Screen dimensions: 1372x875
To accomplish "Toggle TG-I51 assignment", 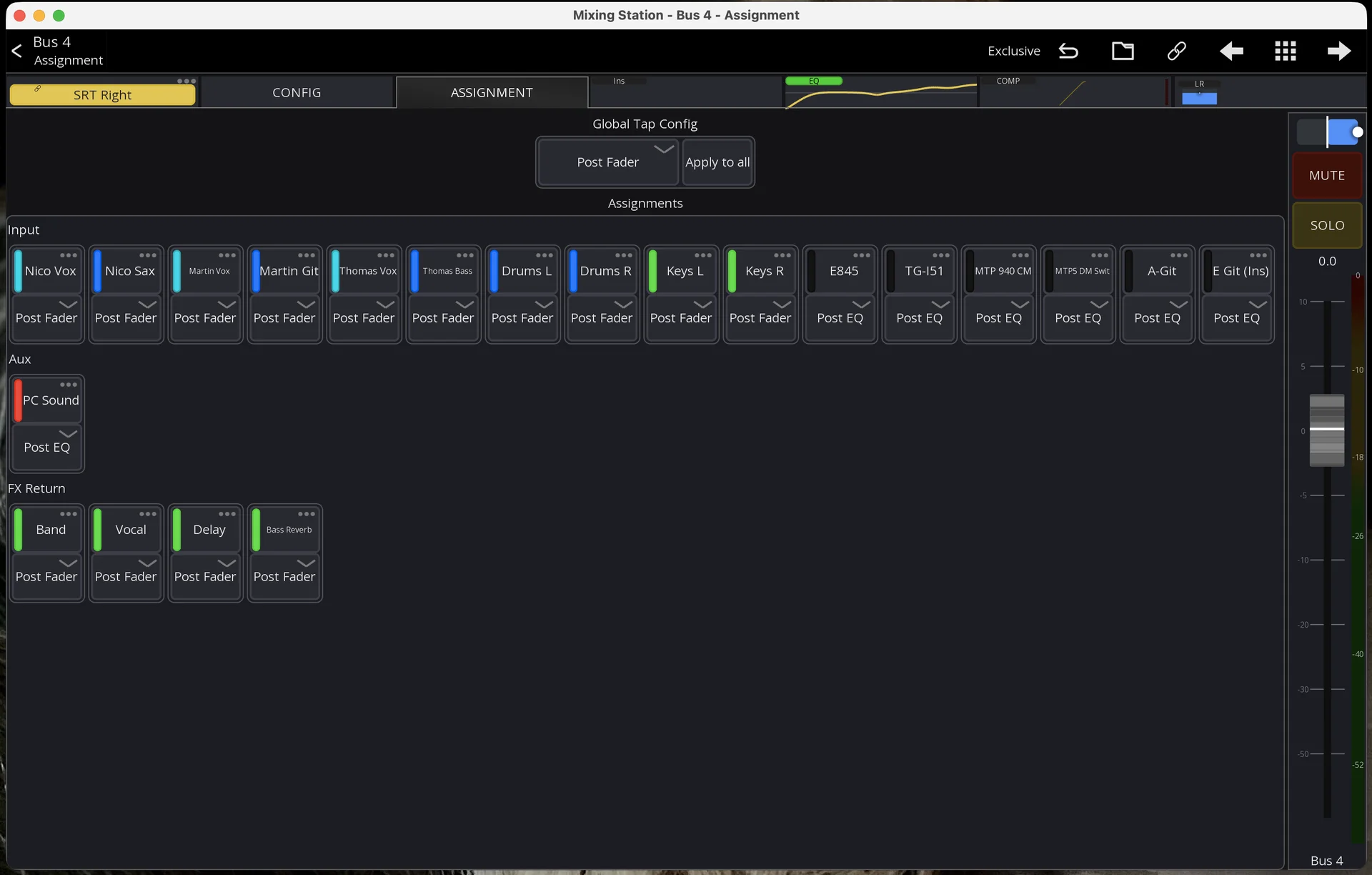I will (920, 271).
